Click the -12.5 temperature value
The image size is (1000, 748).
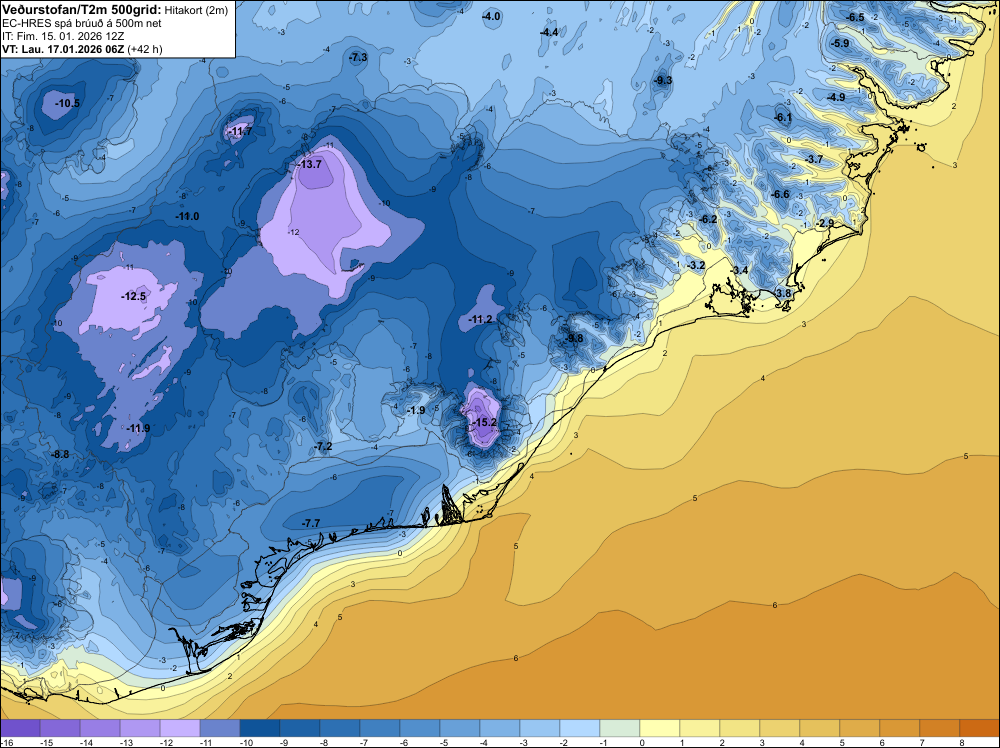133,296
